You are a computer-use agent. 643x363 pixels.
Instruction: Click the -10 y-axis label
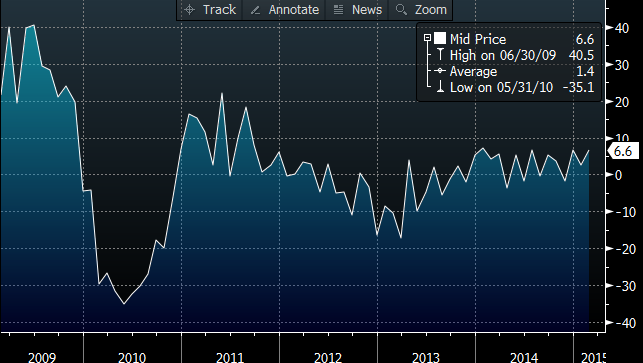tap(625, 212)
